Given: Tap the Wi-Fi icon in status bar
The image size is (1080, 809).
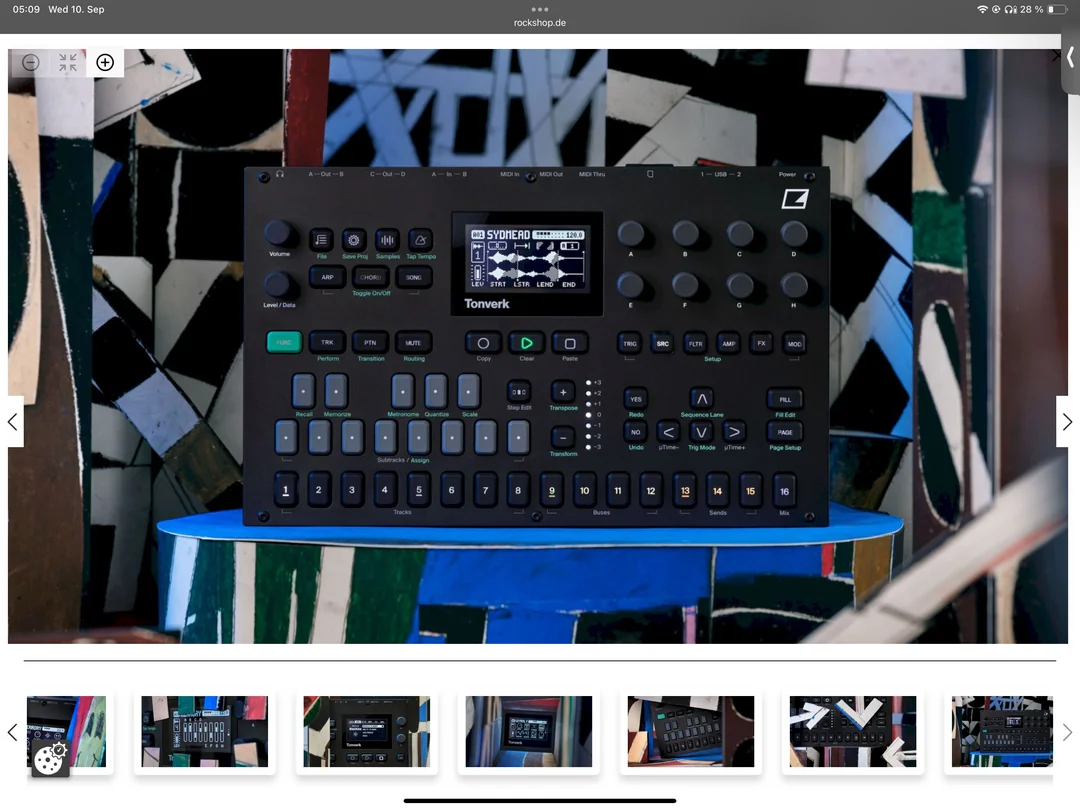Looking at the screenshot, I should point(982,9).
